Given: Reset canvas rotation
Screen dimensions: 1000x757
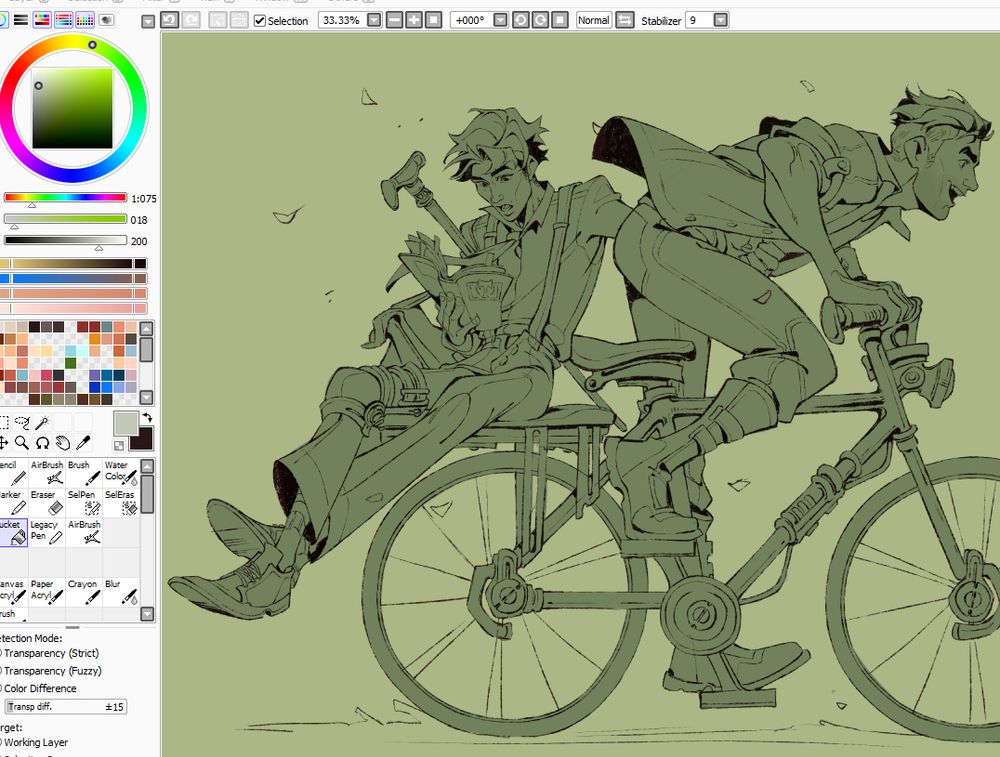Looking at the screenshot, I should 559,20.
